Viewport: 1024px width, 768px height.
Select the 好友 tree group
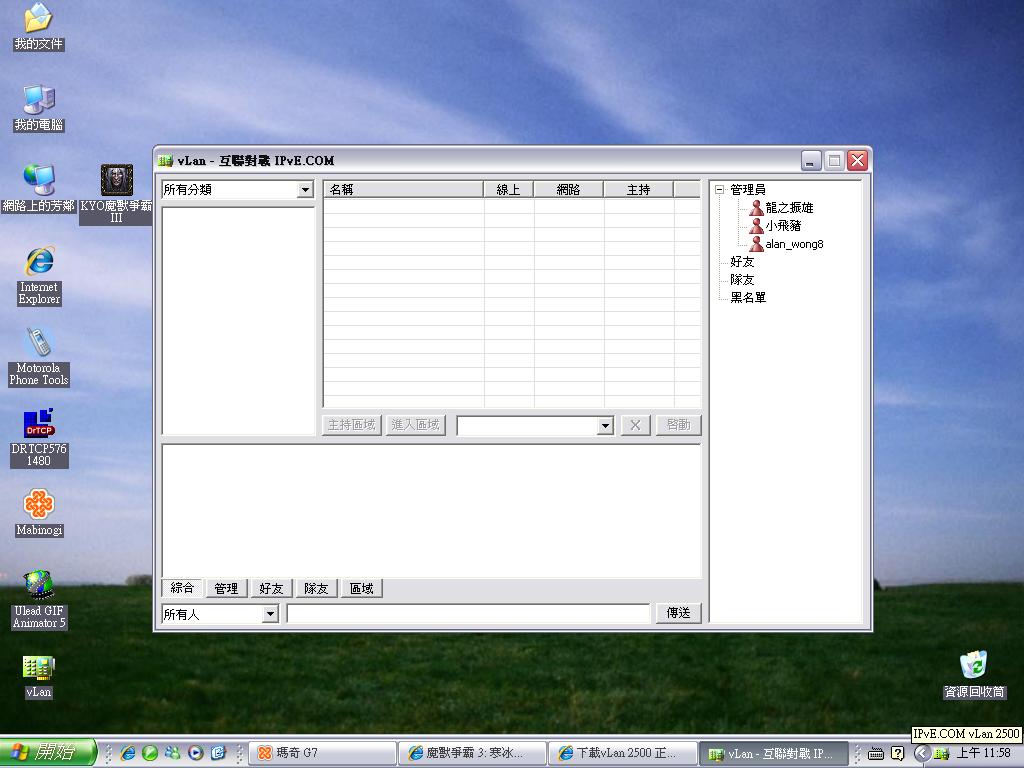pyautogui.click(x=742, y=262)
